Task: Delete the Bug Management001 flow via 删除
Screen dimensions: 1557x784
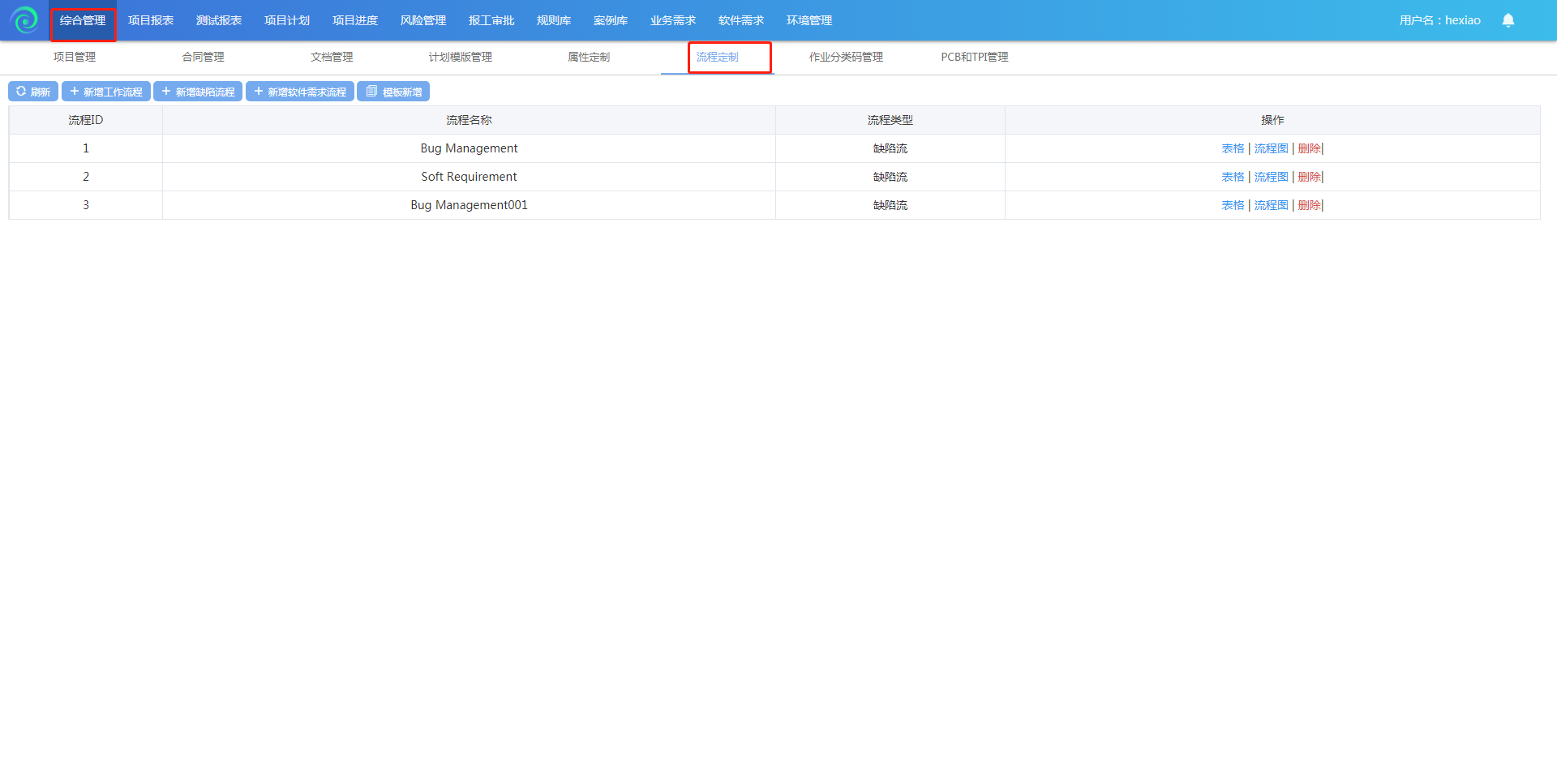Action: point(1309,205)
